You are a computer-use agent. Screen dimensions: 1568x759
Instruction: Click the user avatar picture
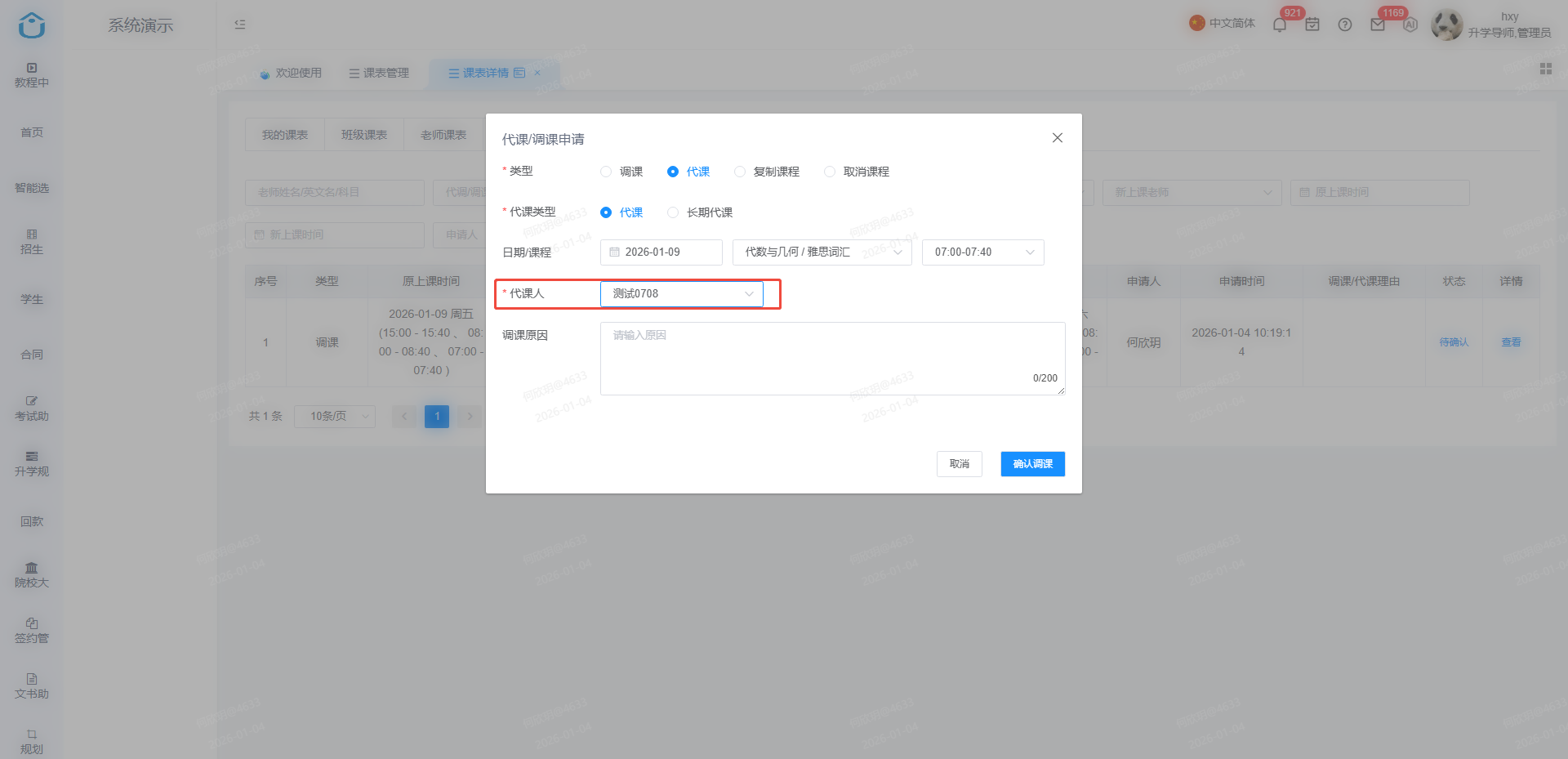[x=1447, y=25]
